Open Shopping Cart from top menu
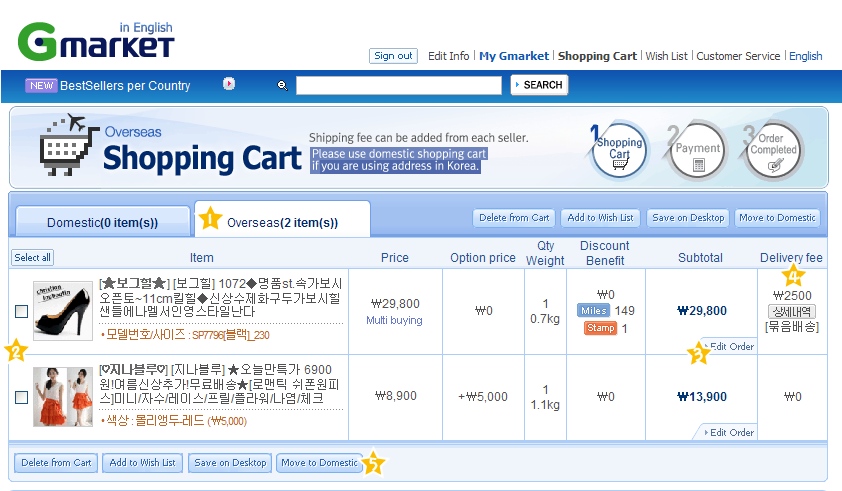Viewport: 842px width, 491px height. pos(597,56)
